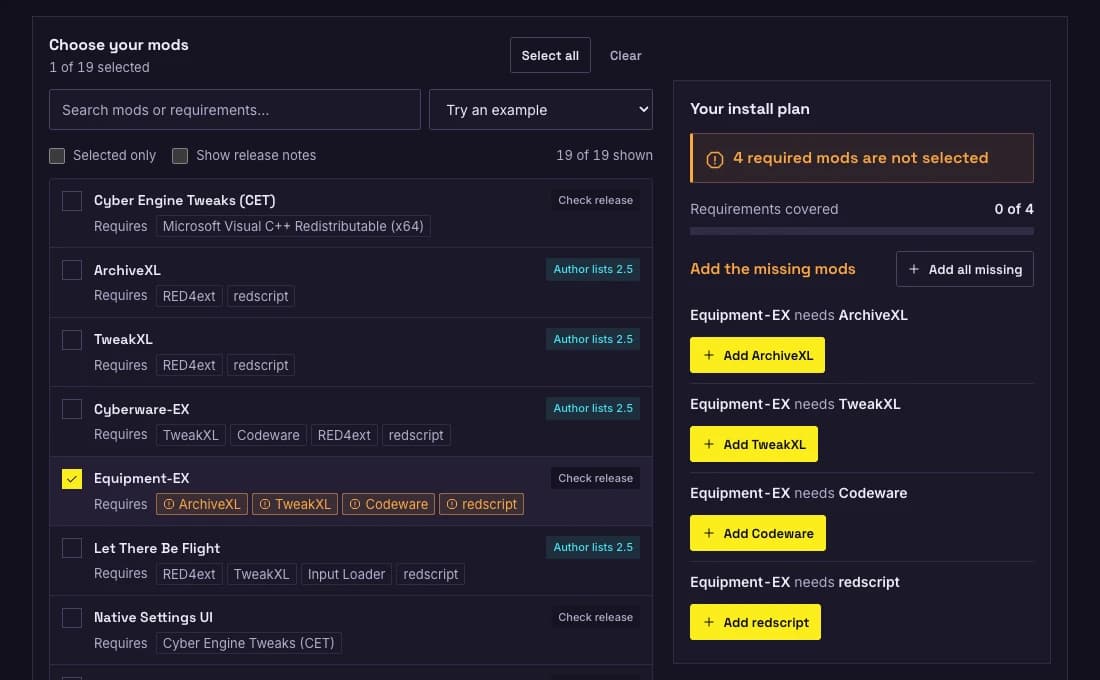This screenshot has height=680, width=1100.
Task: Click Check release badge for Equipment-EX
Action: 595,478
